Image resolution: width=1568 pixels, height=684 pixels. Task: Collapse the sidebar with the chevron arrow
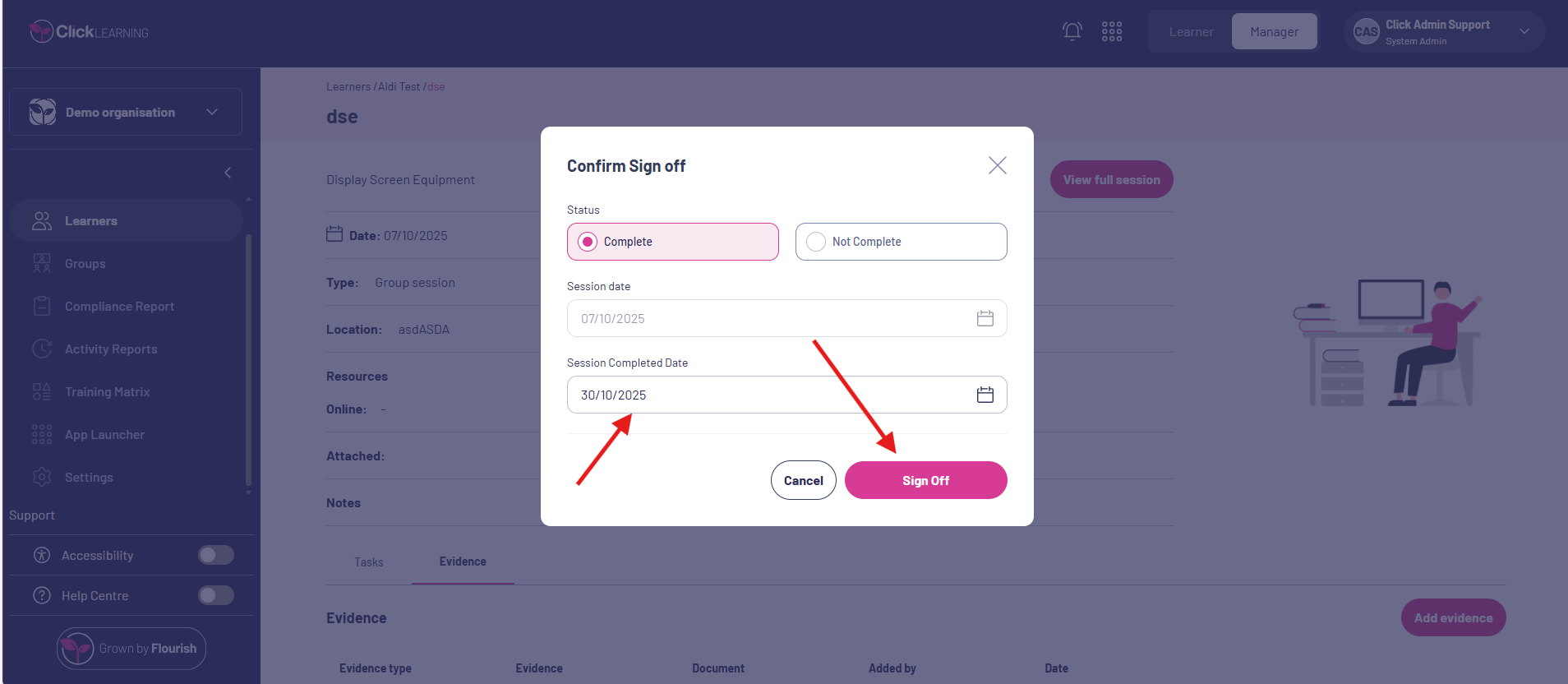click(x=228, y=173)
